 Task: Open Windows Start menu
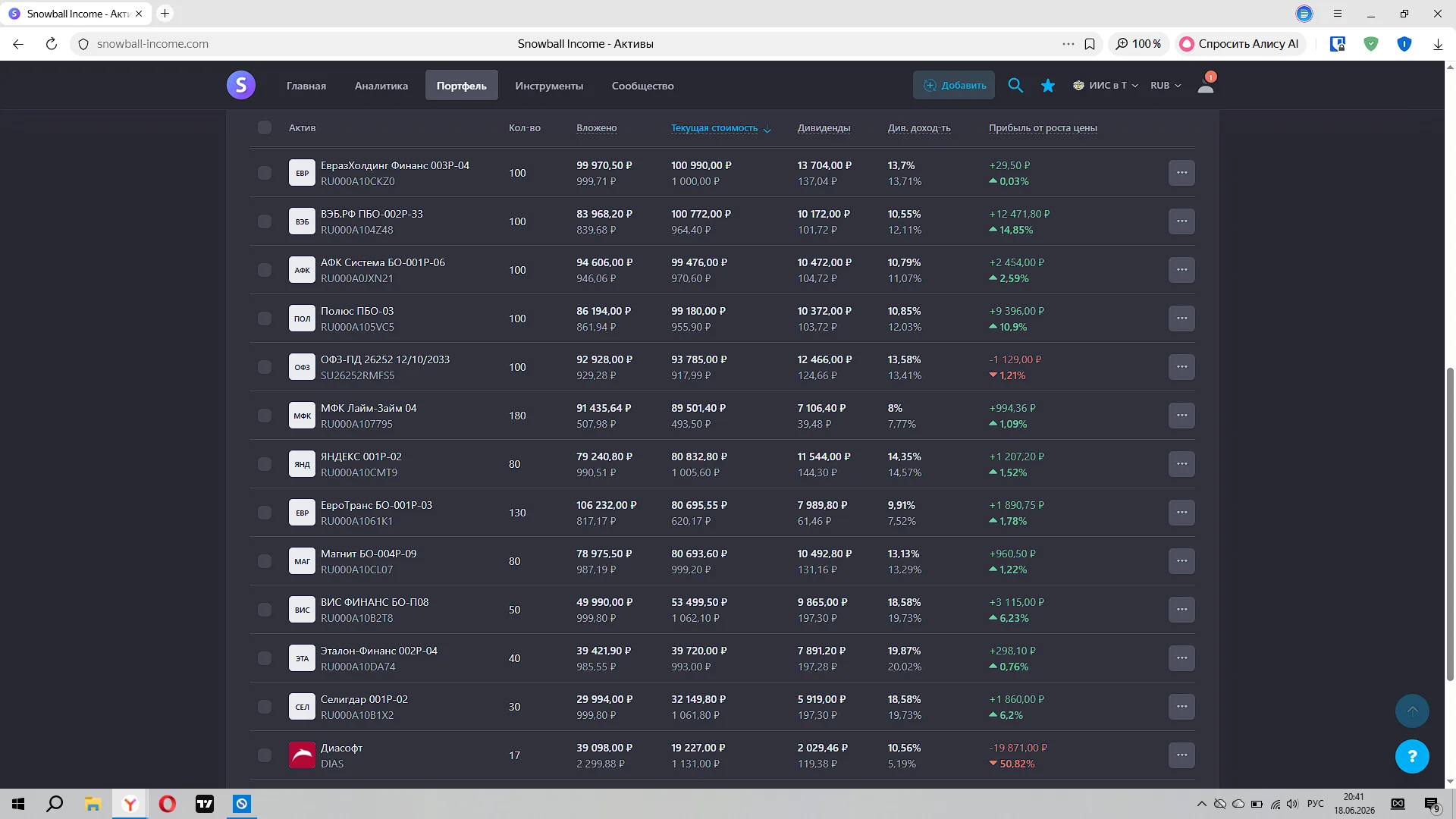point(18,804)
